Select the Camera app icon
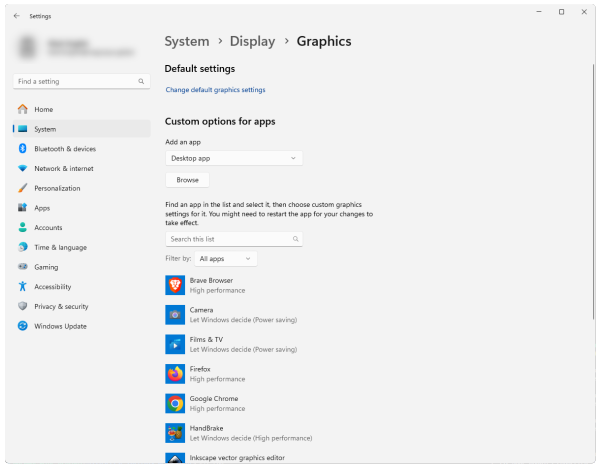The image size is (600, 468). 175,314
